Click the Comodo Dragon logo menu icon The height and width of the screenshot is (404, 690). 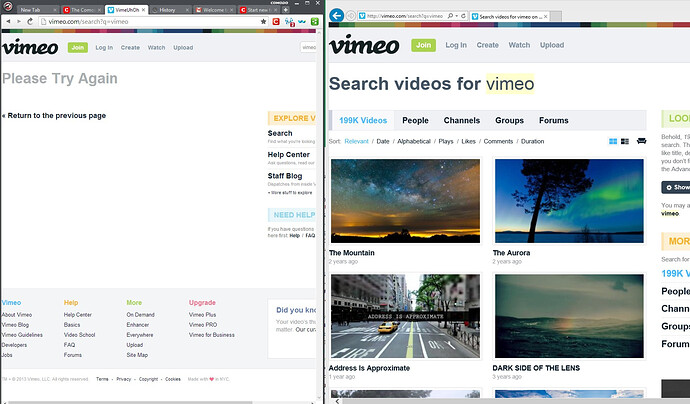click(x=7, y=7)
